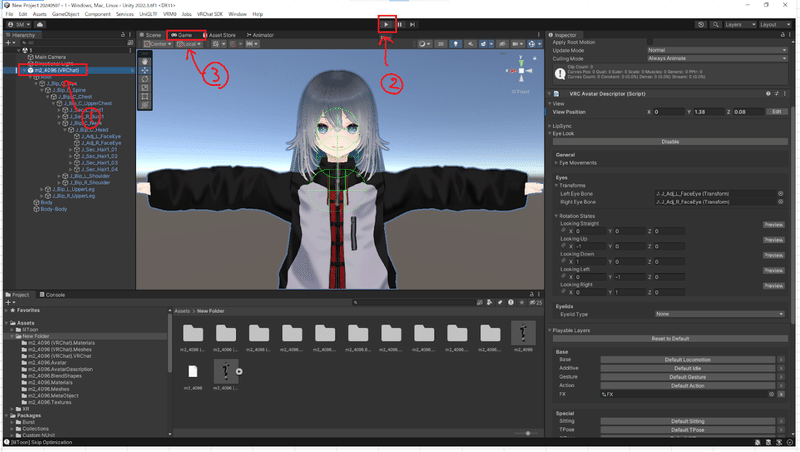Toggle scene audio button
Viewport: 800px width, 452px height.
pos(470,44)
